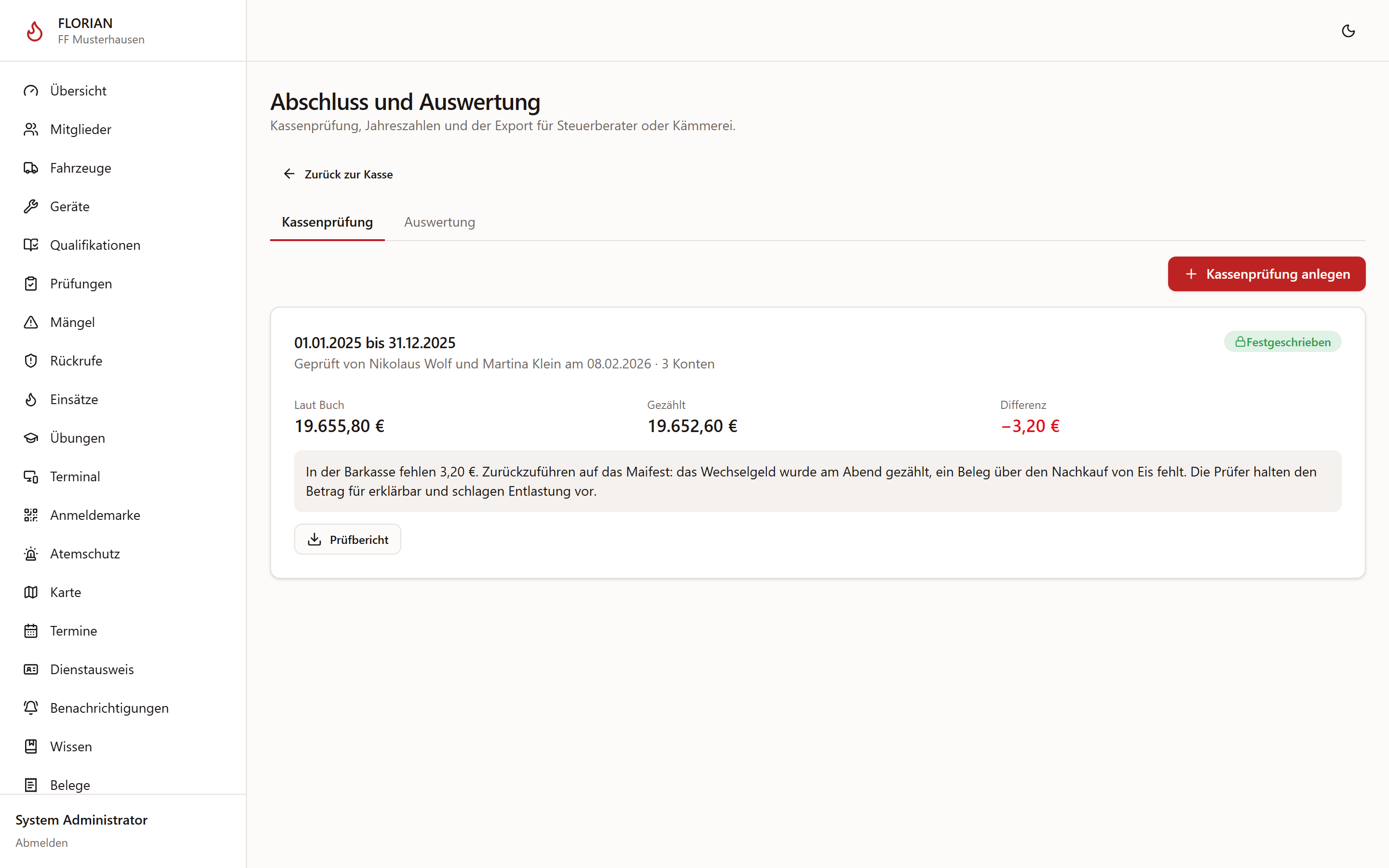1389x868 pixels.
Task: Switch to the Auswertung tab
Action: point(440,222)
